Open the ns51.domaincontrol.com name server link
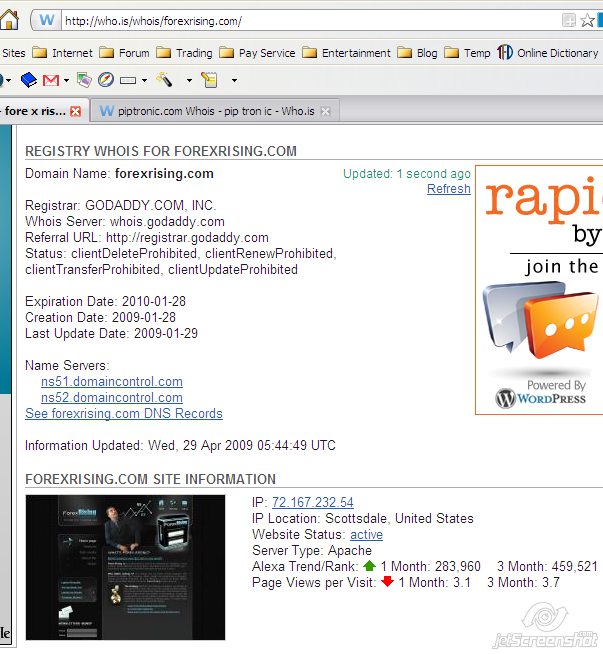Screen dimensions: 603x654 pyautogui.click(x=112, y=382)
